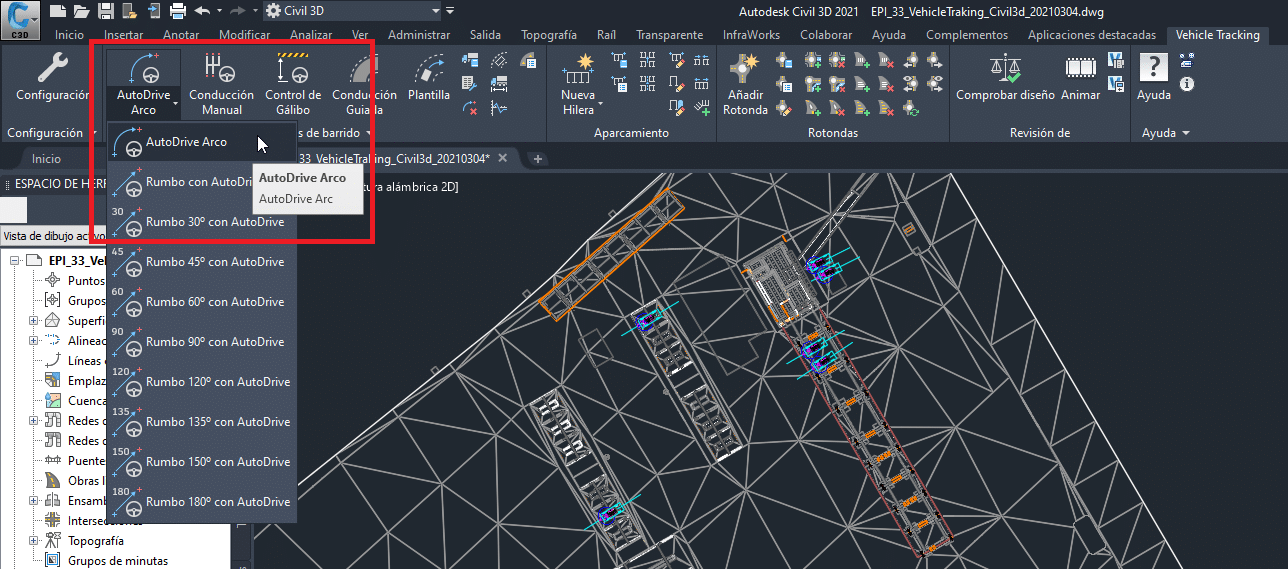Screen dimensions: 1288x569
Task: Click the information icon in Ayuda panel
Action: point(1187,84)
